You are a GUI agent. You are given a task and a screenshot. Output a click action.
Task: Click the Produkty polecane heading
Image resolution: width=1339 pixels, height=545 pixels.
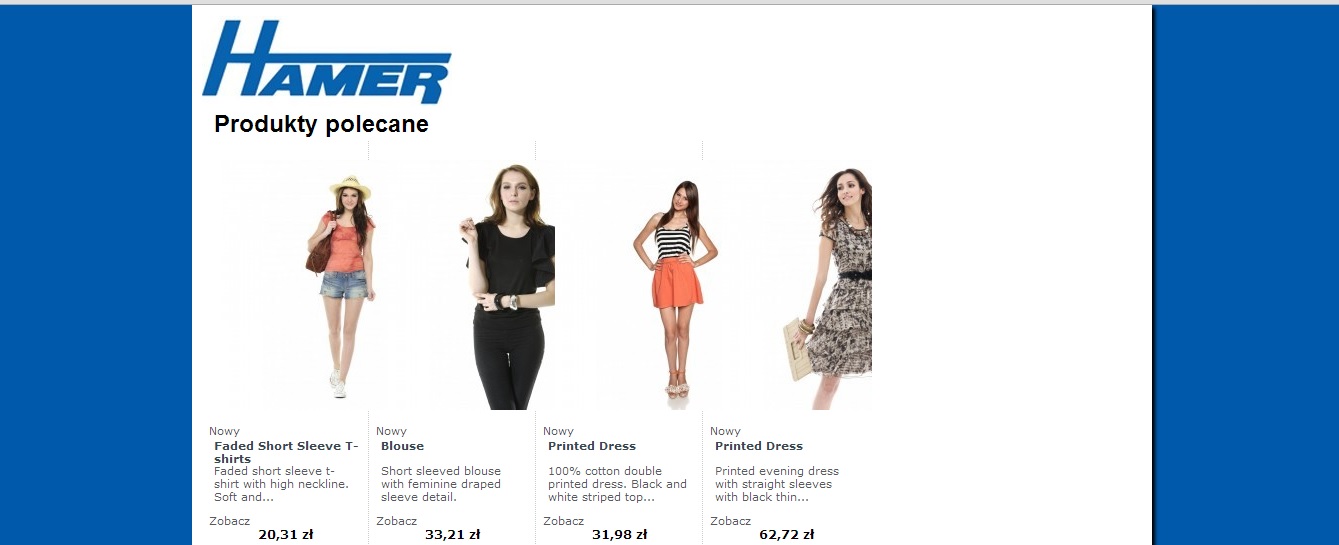tap(321, 124)
